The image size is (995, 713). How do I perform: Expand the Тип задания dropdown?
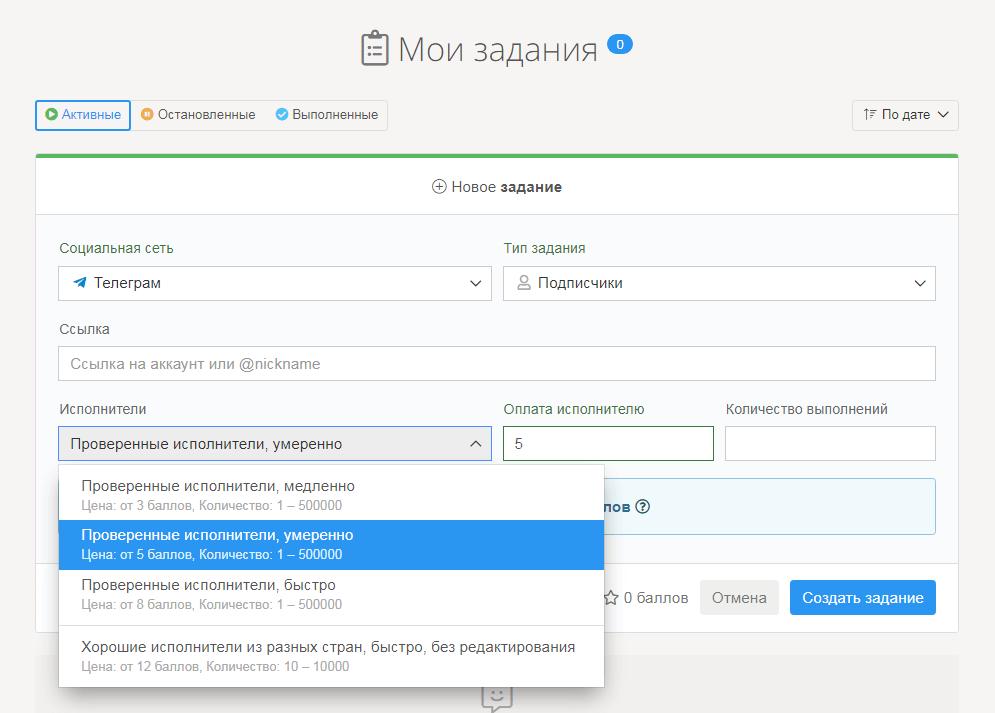tap(719, 283)
